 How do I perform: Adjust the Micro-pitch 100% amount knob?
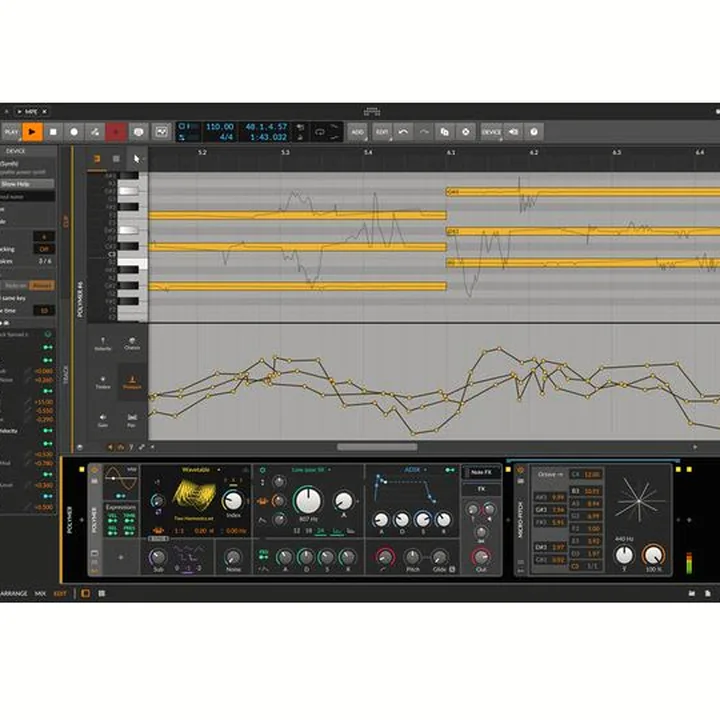[653, 555]
